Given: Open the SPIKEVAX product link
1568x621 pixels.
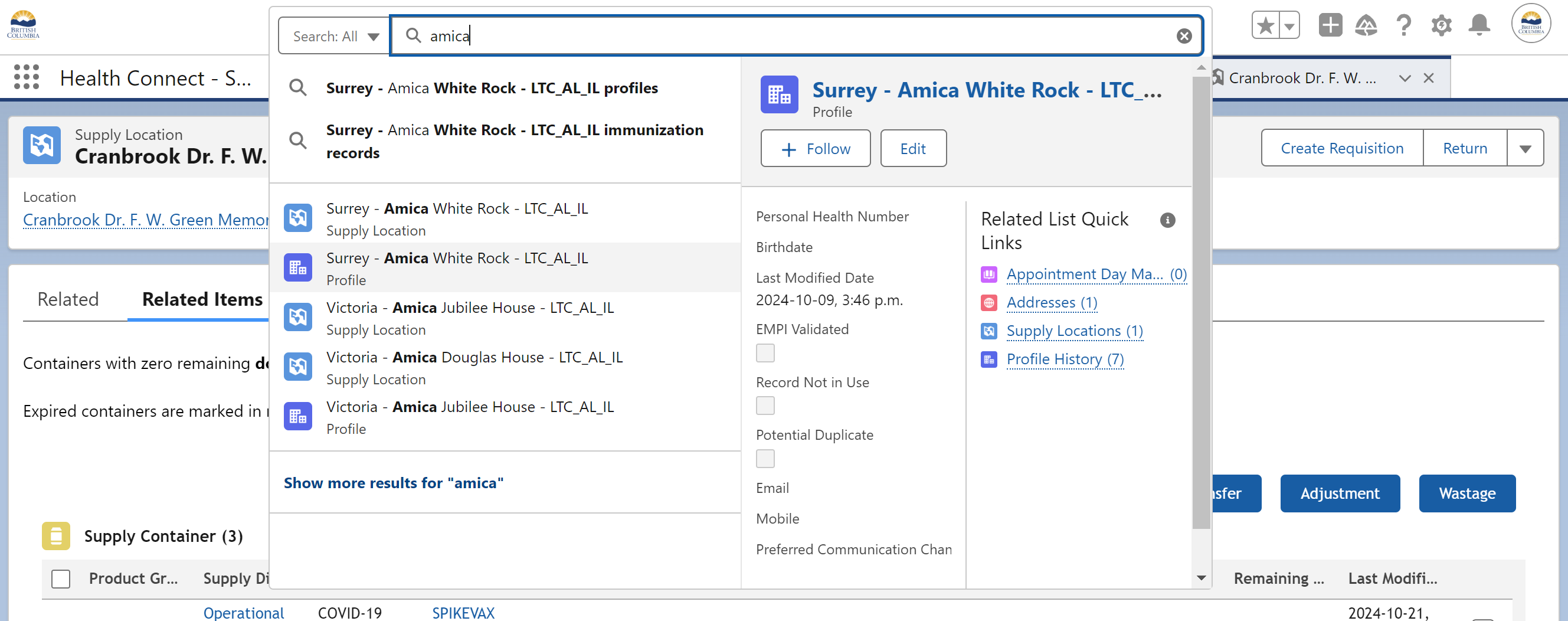Looking at the screenshot, I should point(463,613).
